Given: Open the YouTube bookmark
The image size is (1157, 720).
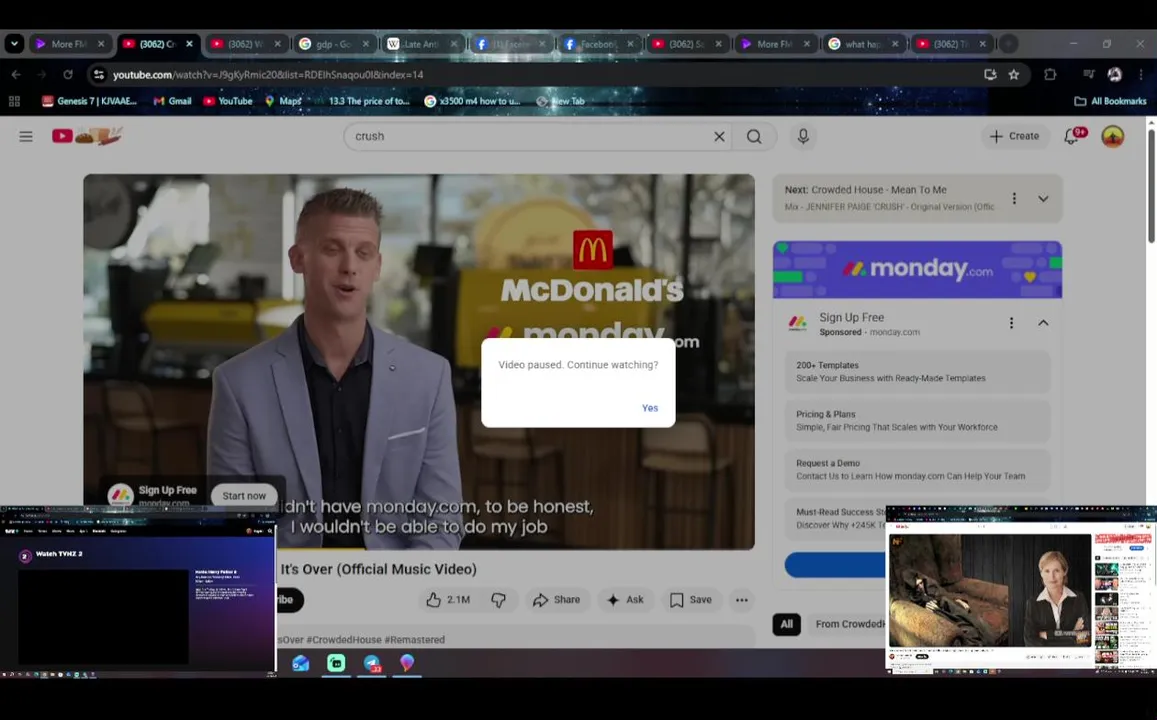Looking at the screenshot, I should click(x=228, y=101).
